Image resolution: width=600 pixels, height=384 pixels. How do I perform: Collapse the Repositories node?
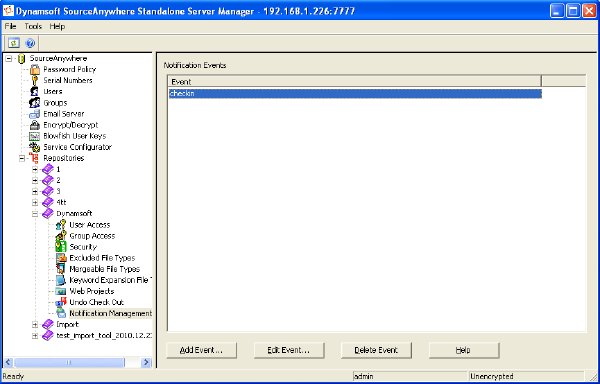[x=22, y=158]
